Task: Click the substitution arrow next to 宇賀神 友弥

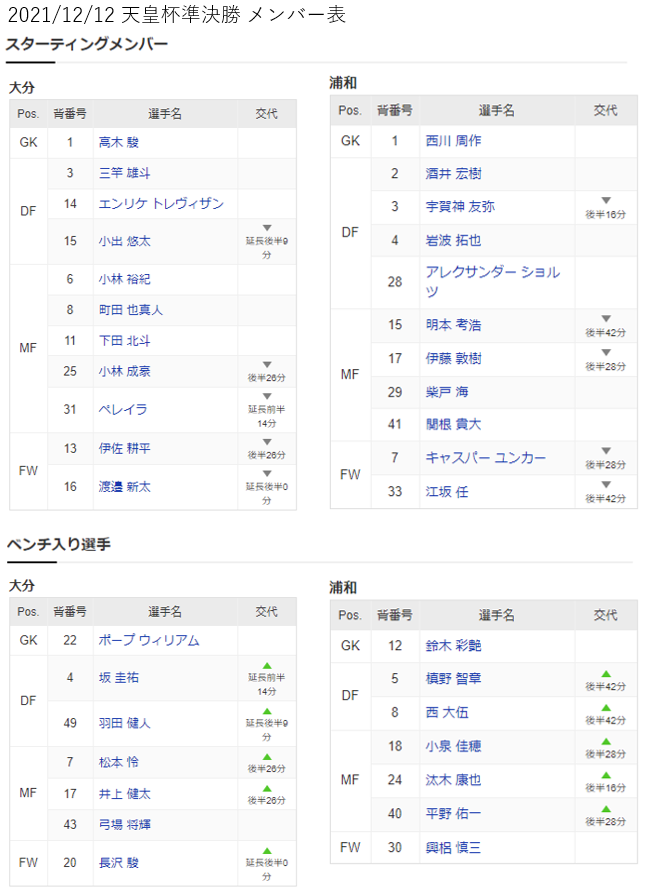Action: [x=605, y=200]
